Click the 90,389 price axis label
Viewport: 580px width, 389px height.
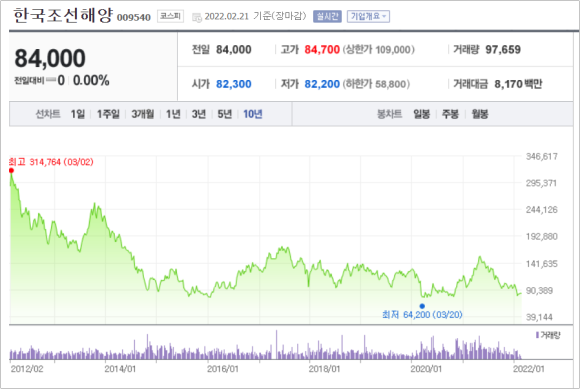[539, 291]
